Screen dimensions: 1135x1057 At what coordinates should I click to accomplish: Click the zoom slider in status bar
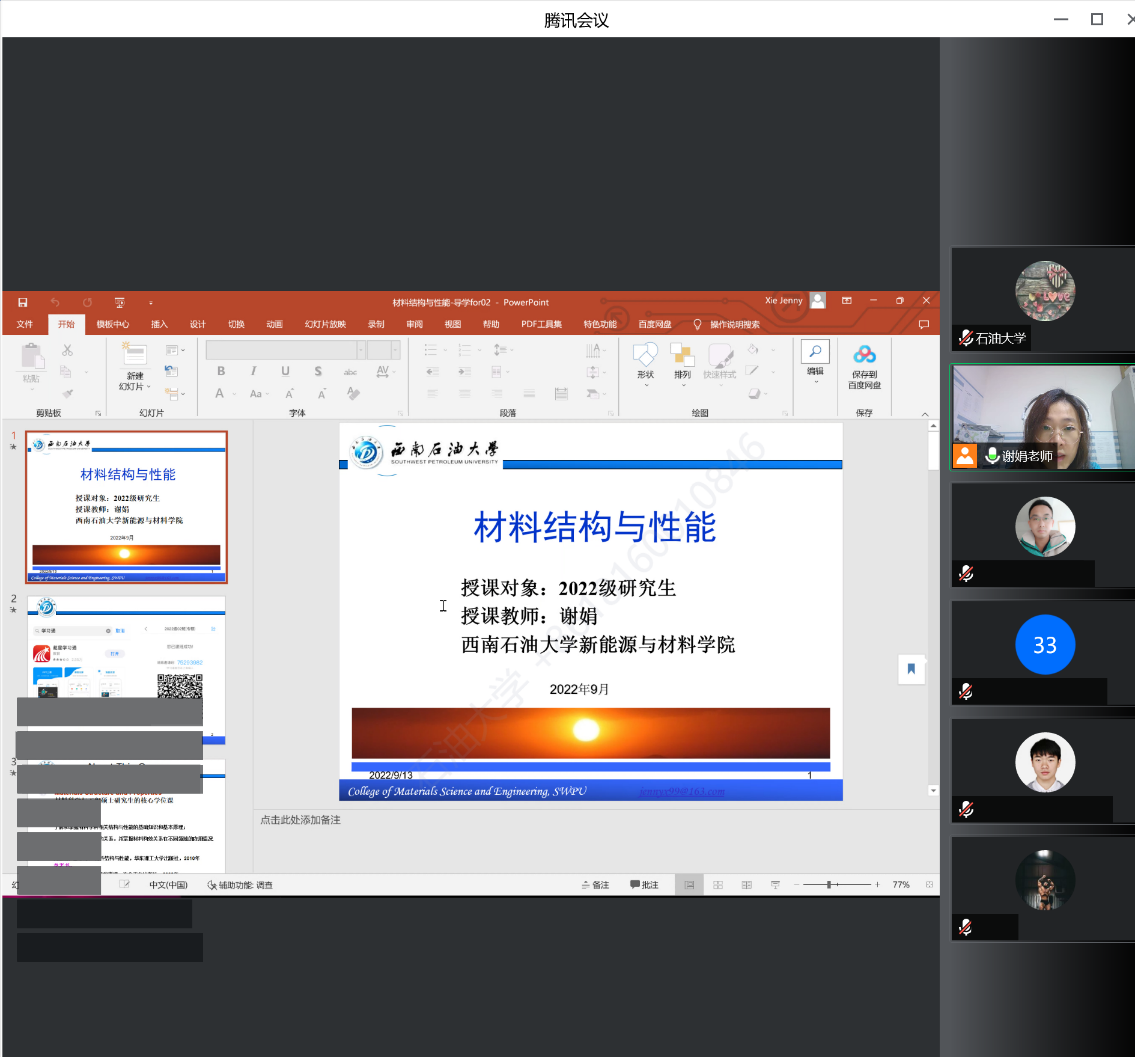click(830, 885)
